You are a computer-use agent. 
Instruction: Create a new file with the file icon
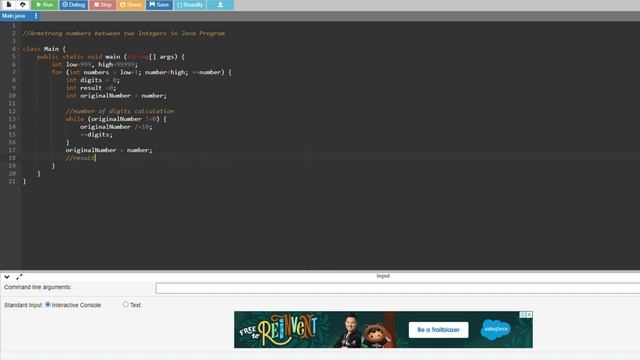coord(9,4)
